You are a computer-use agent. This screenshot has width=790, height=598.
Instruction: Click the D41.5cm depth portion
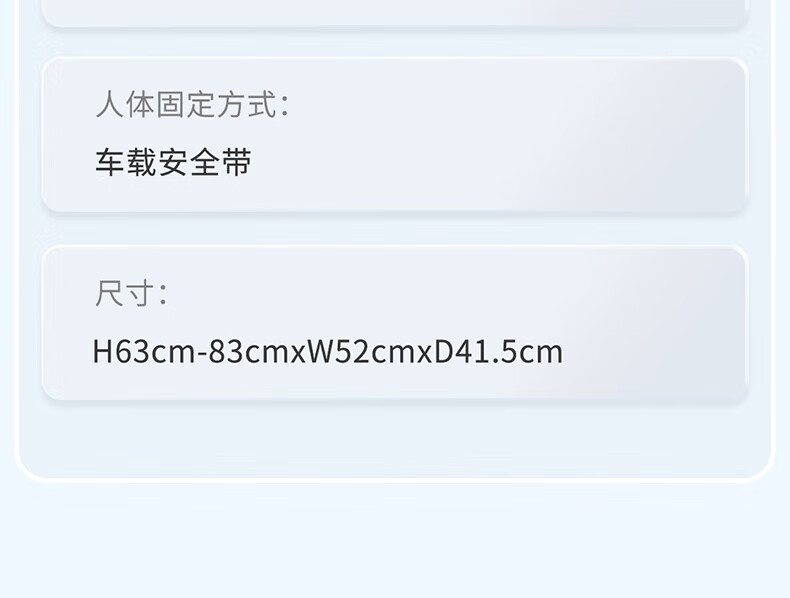(x=498, y=352)
